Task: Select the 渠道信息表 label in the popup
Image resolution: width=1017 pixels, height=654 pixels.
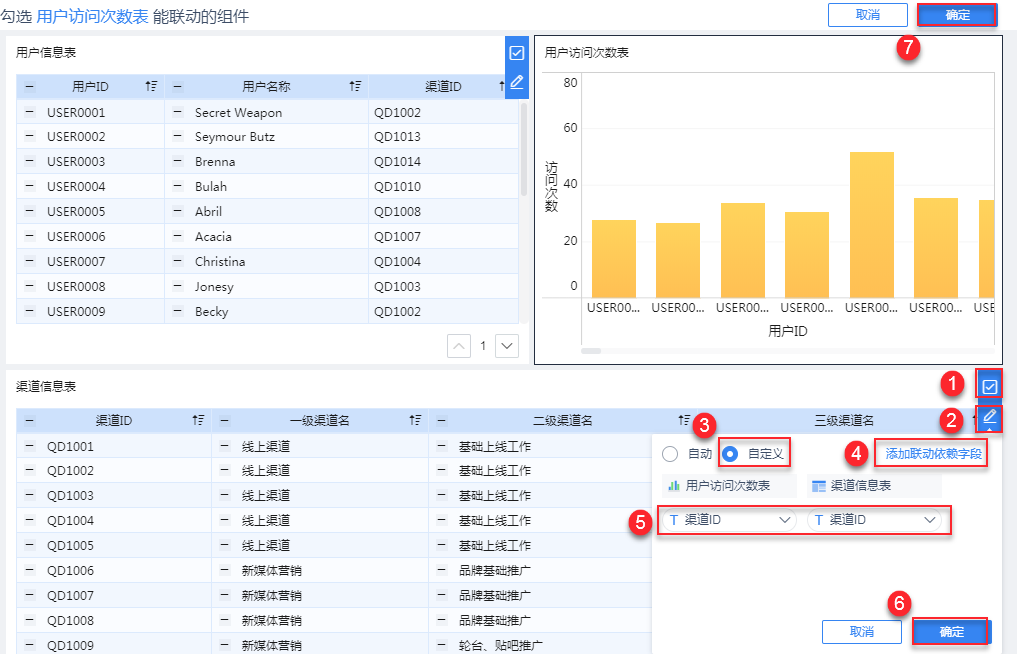Action: coord(861,486)
